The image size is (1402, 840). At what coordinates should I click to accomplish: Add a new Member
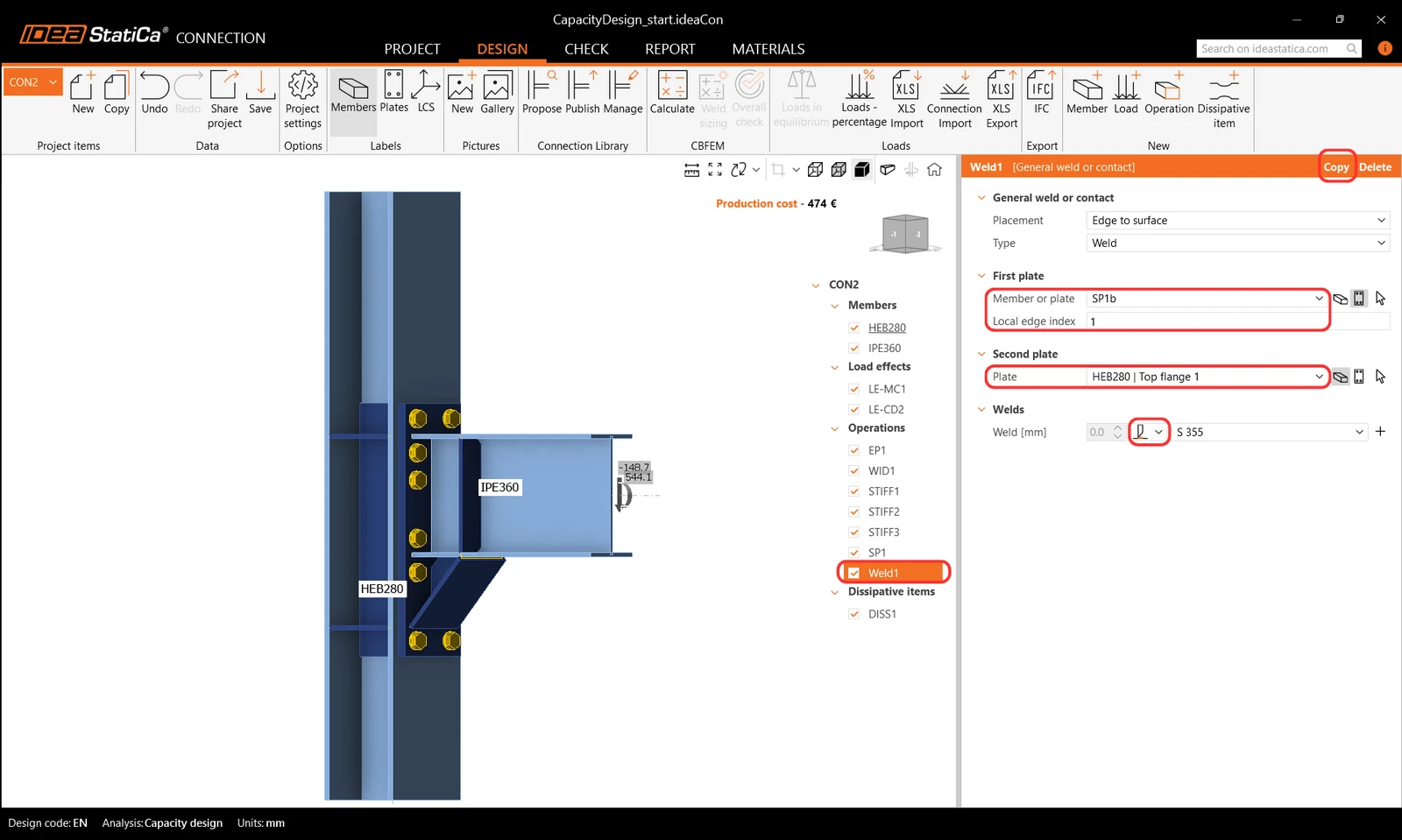[1087, 93]
